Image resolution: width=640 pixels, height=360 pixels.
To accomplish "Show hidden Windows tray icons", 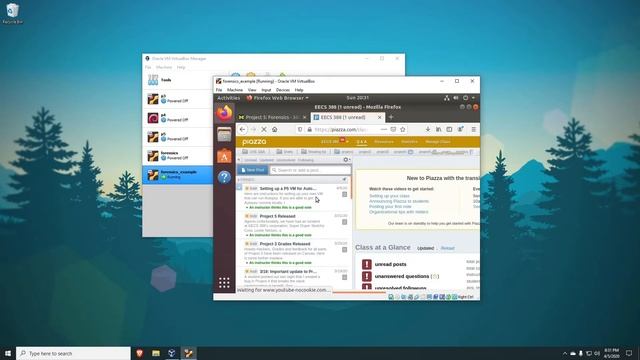I will 565,353.
